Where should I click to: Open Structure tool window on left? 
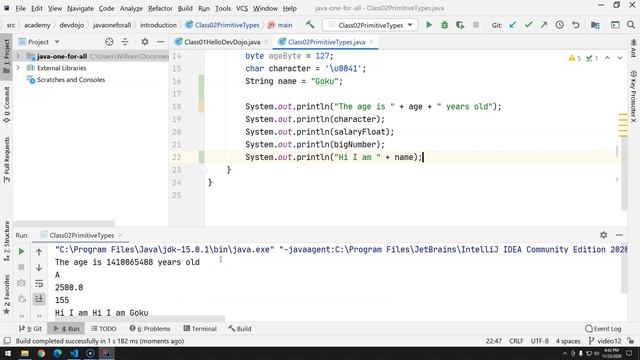pyautogui.click(x=6, y=241)
